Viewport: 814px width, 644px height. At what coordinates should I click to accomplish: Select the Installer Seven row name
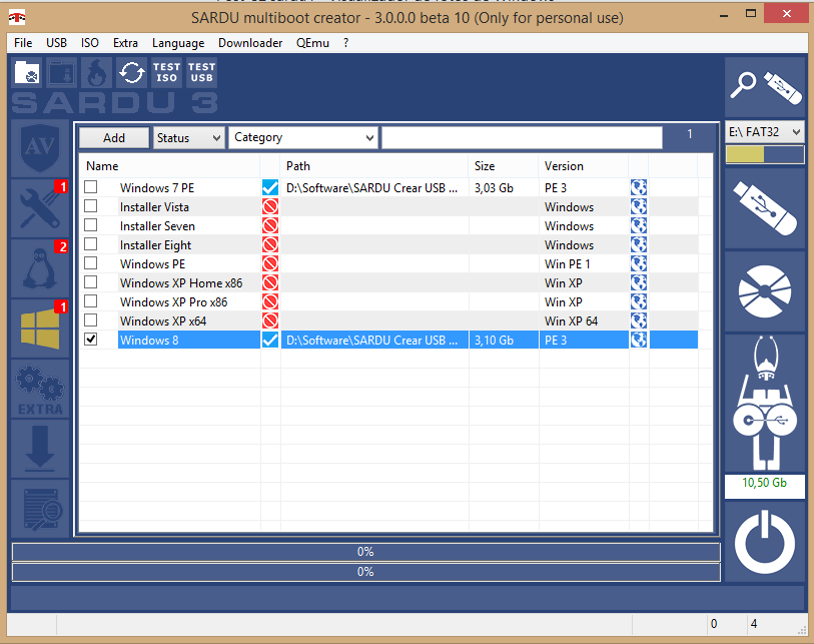click(x=157, y=226)
